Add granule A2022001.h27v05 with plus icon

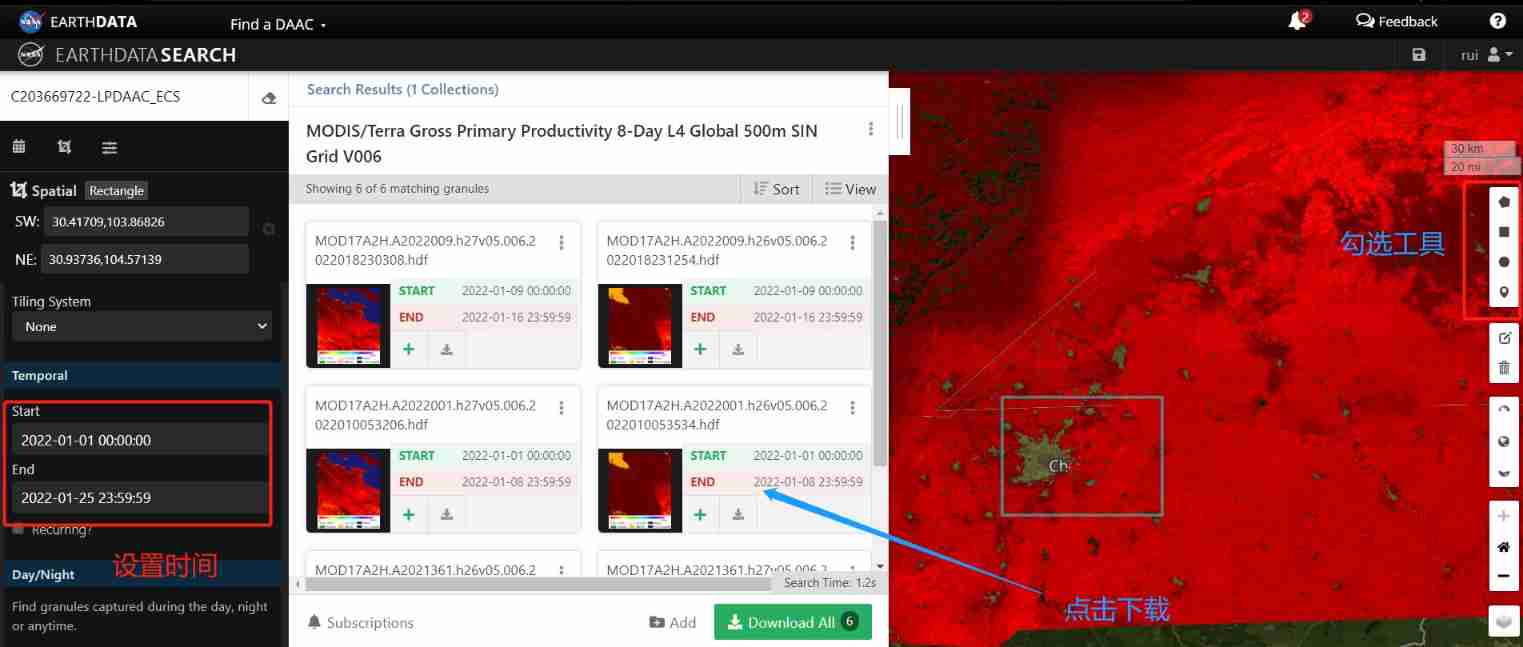point(409,514)
